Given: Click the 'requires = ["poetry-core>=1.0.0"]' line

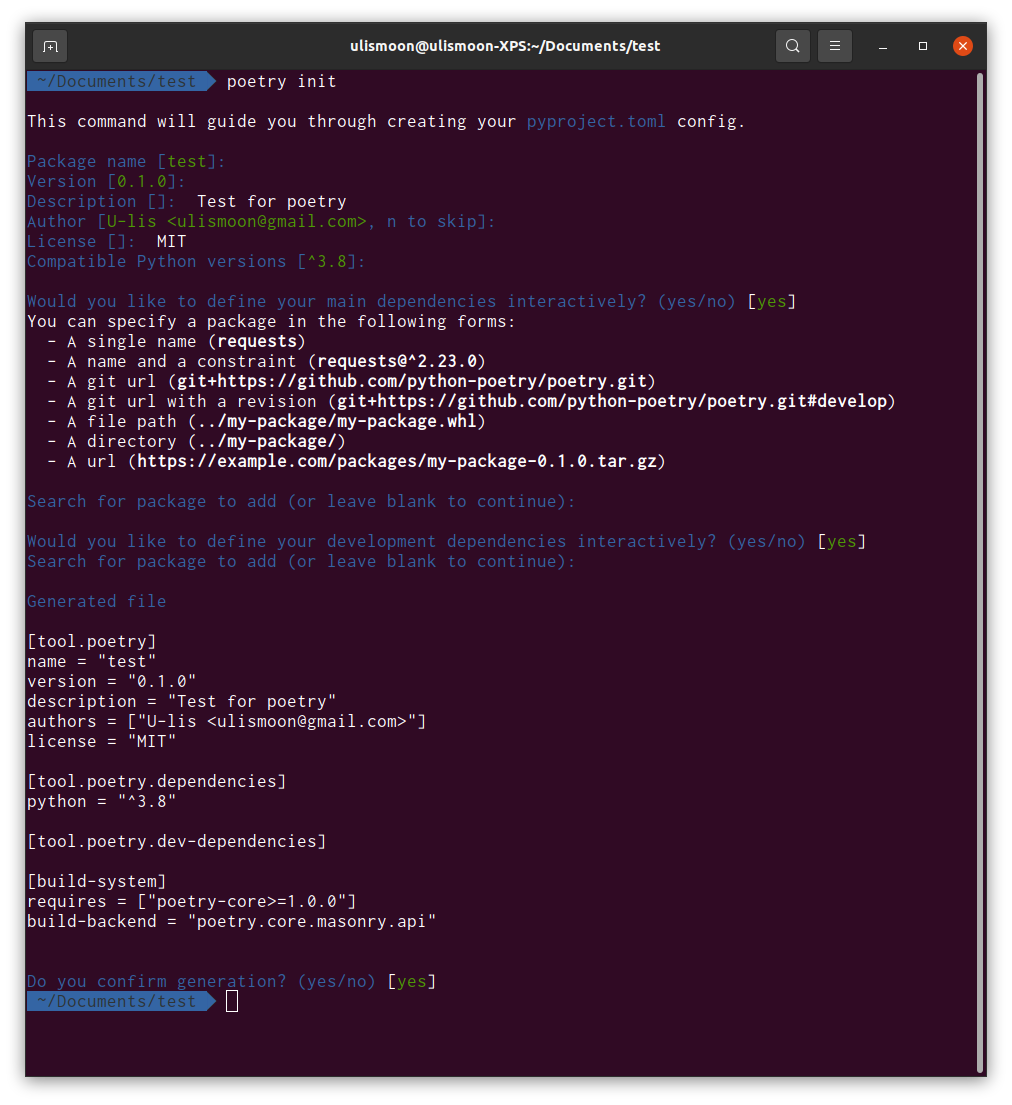Looking at the screenshot, I should point(192,902).
